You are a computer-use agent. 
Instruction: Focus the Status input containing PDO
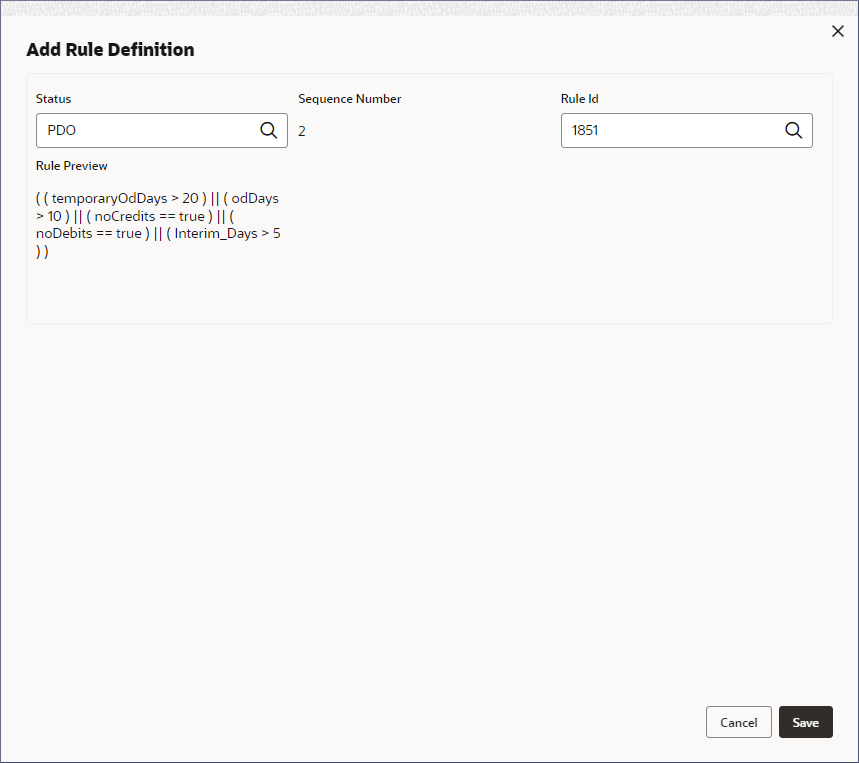(162, 130)
